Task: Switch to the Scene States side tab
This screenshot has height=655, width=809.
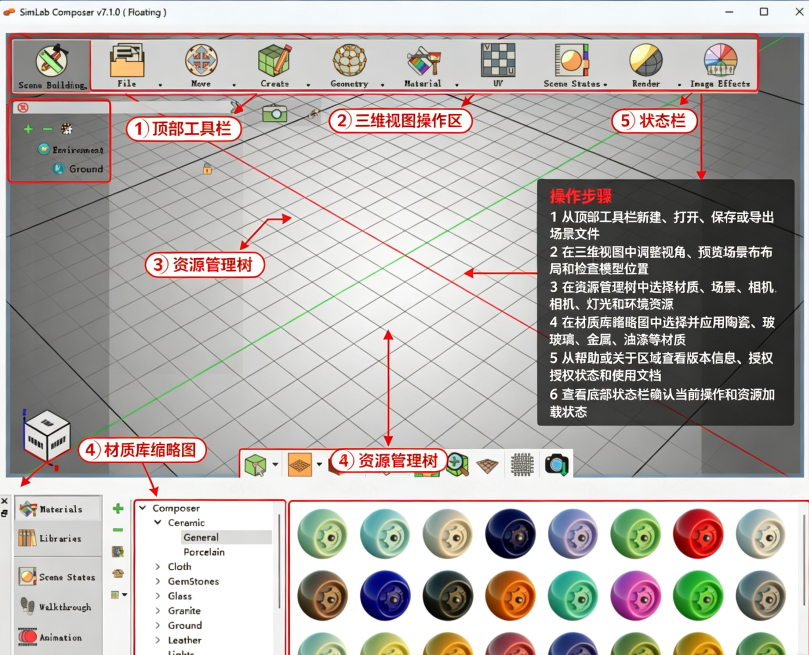Action: tap(58, 577)
